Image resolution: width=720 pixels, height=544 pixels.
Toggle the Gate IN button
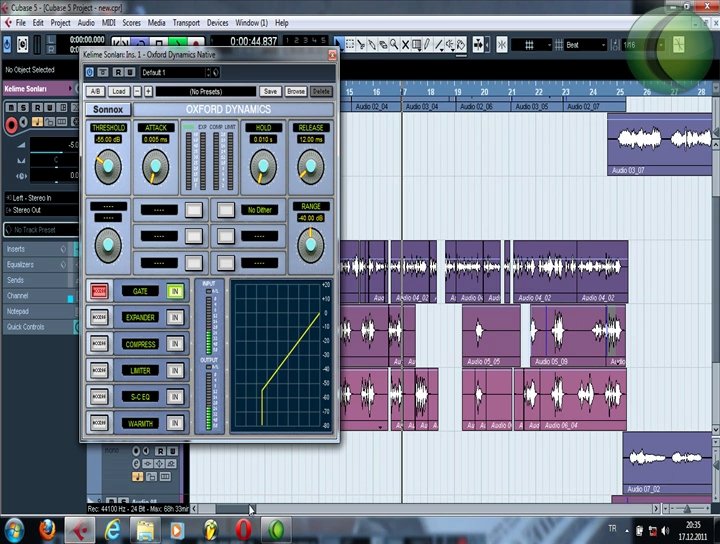pyautogui.click(x=175, y=291)
